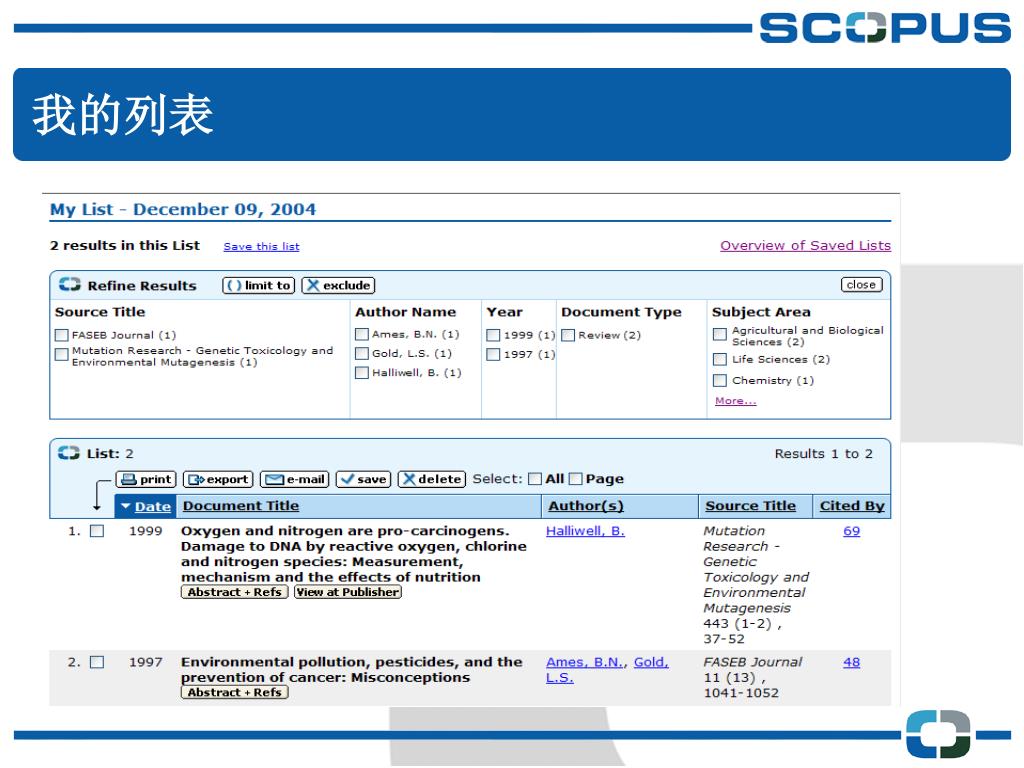1024x768 pixels.
Task: Click the Save this list link
Action: point(261,246)
